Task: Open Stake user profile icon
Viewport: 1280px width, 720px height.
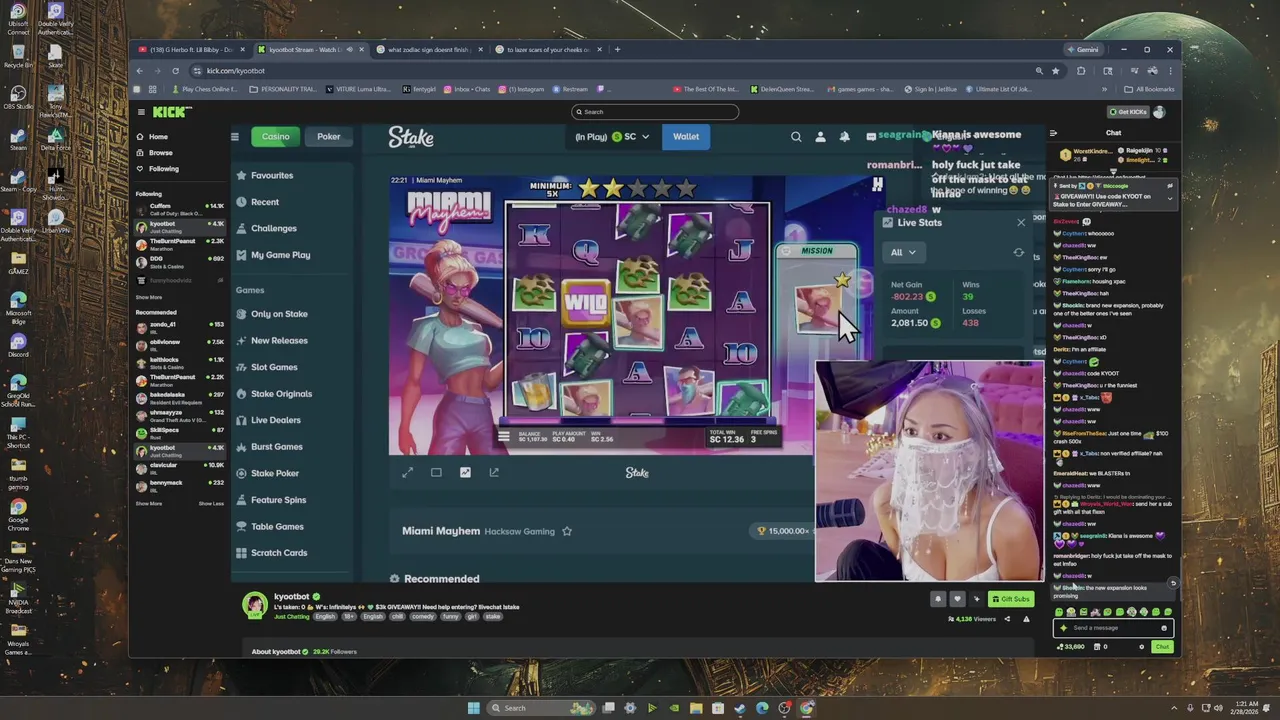Action: 820,137
